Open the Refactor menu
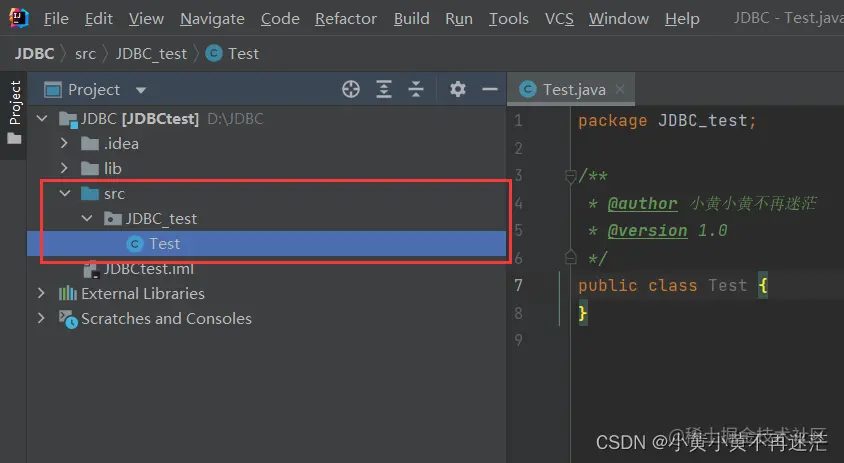Screen dimensions: 844x463 pyautogui.click(x=346, y=18)
